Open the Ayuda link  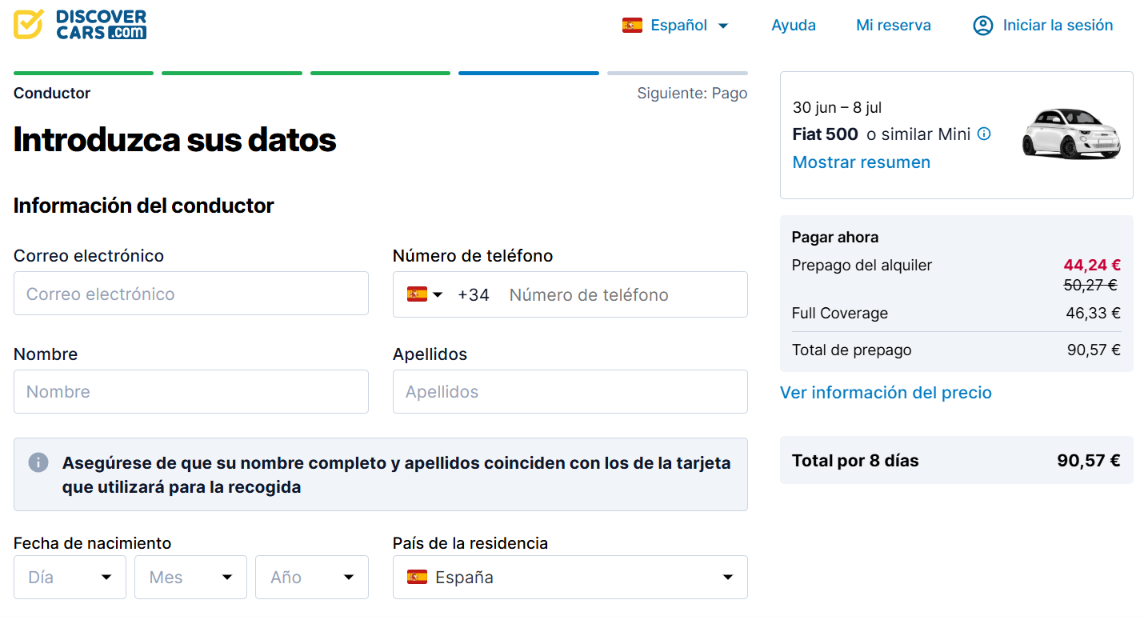[793, 26]
